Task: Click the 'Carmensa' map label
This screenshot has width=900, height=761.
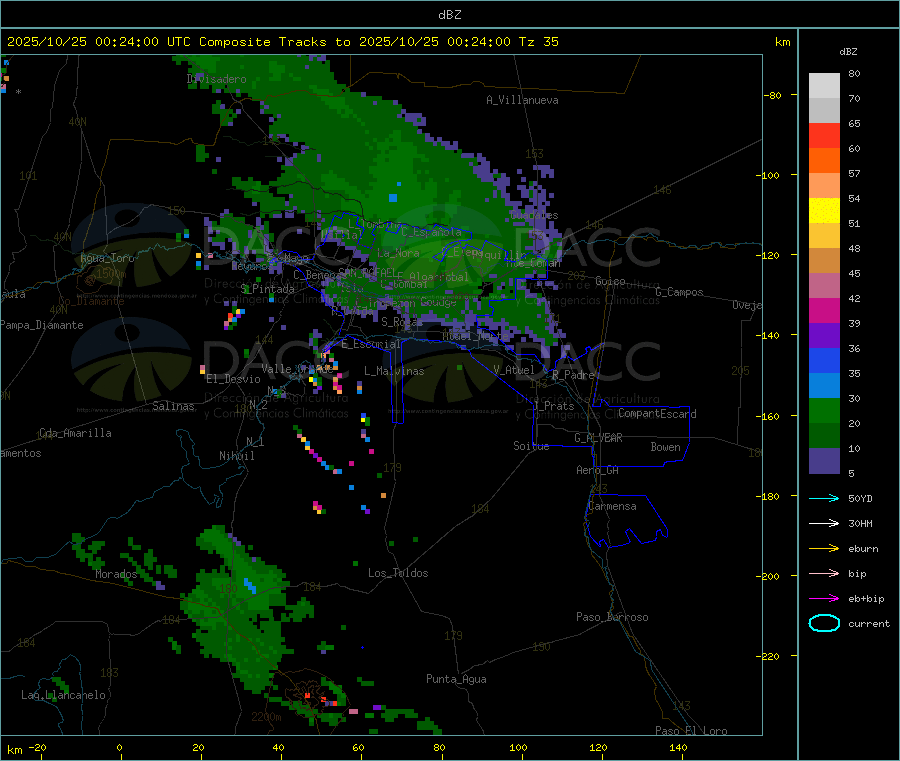Action: pos(612,506)
